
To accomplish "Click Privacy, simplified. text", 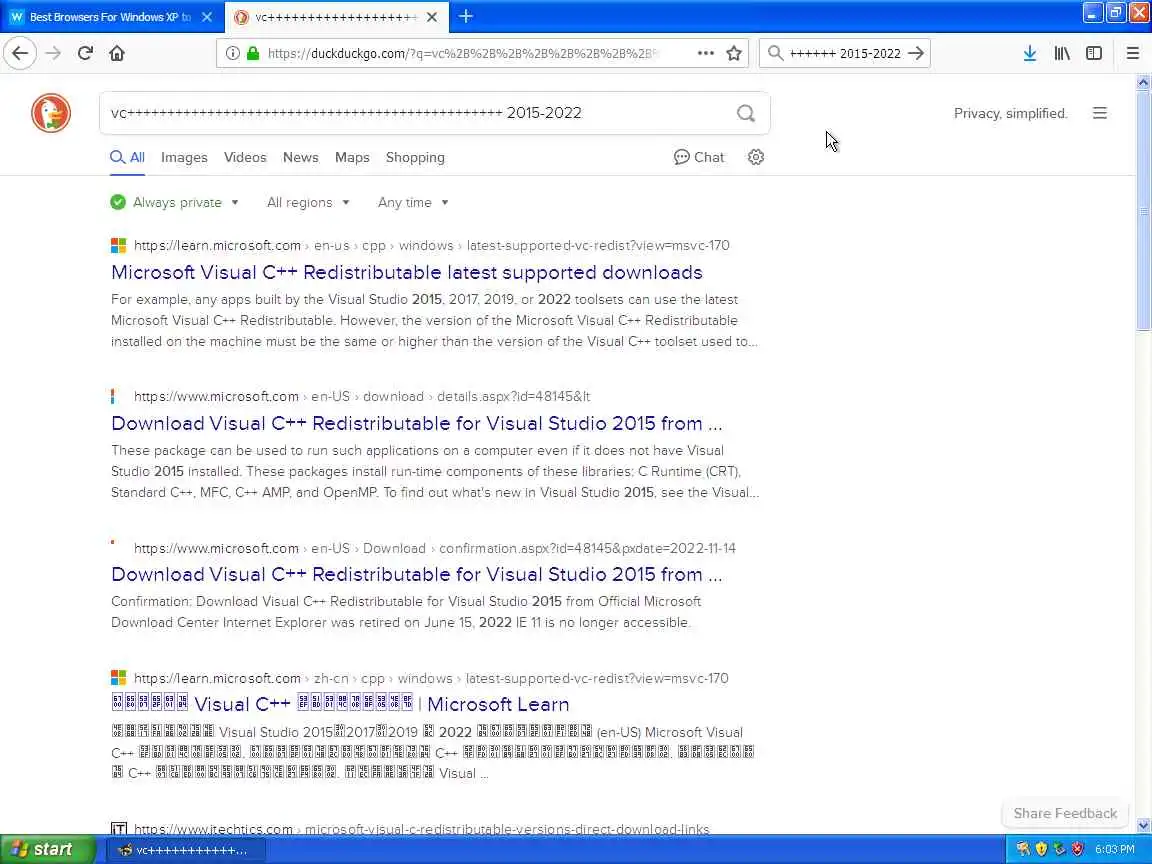I will coord(1010,113).
